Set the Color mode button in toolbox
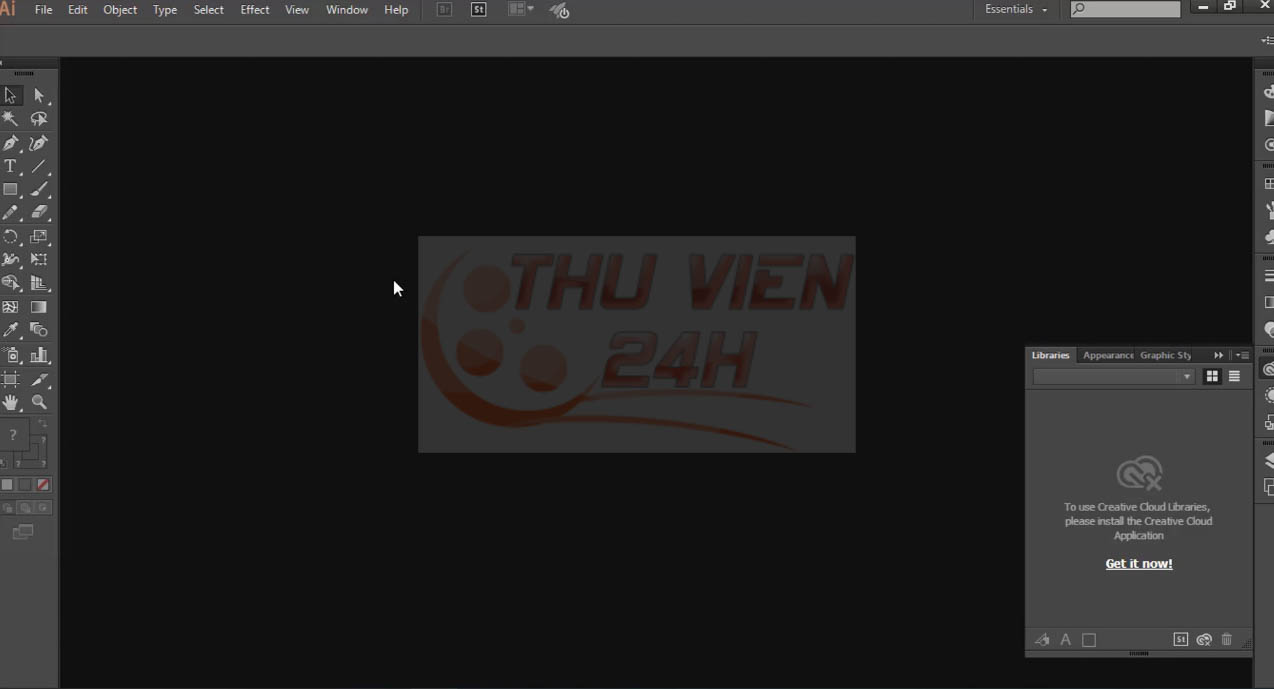The height and width of the screenshot is (689, 1274). pyautogui.click(x=8, y=485)
